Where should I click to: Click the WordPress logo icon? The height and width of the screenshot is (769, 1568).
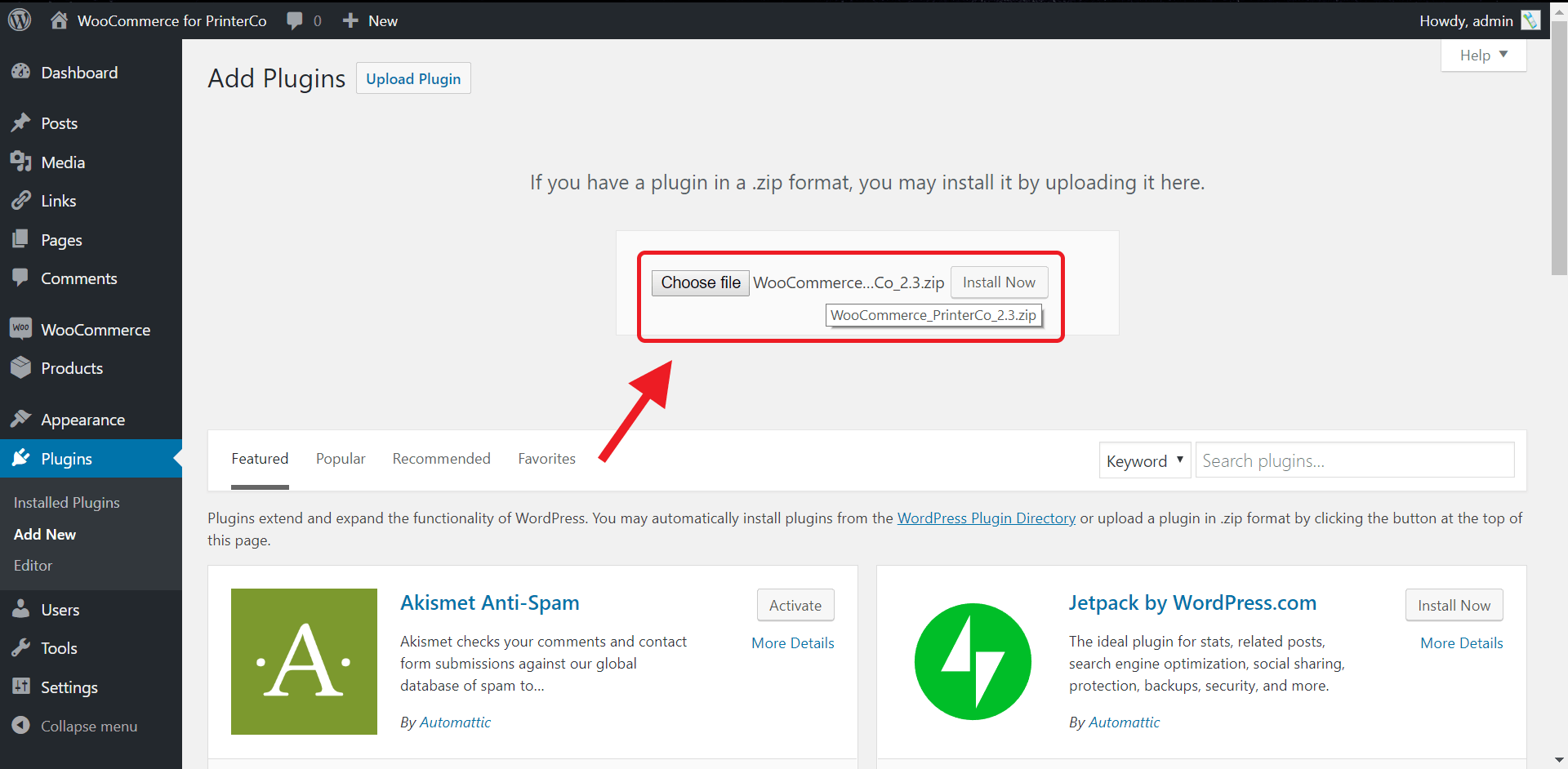tap(20, 20)
